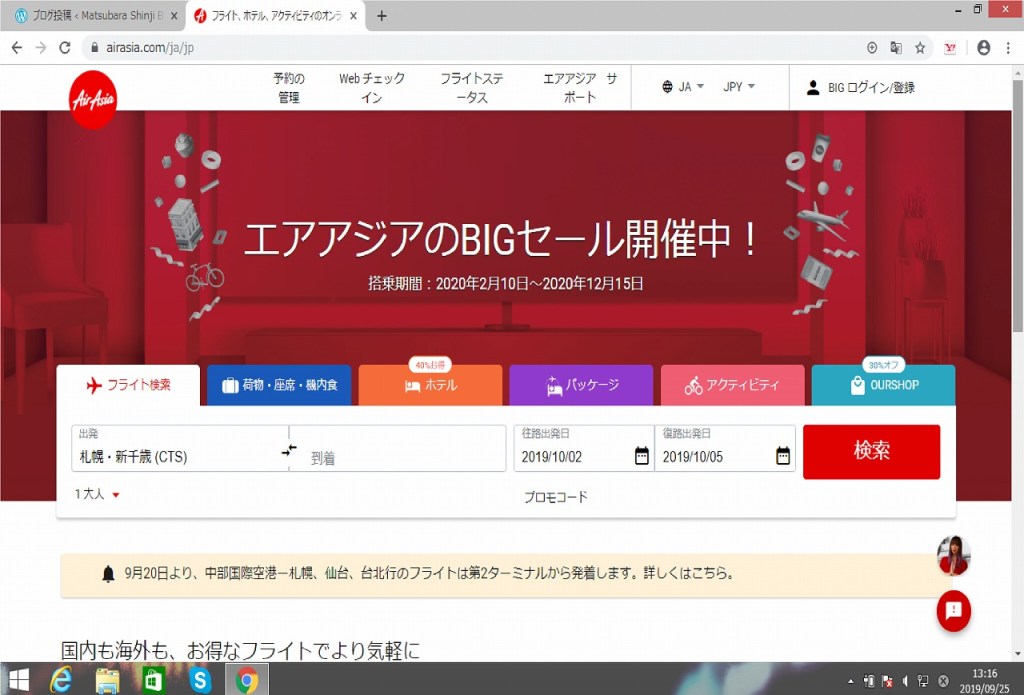1024x695 pixels.
Task: Switch to the パッケージ tab
Action: 581,385
